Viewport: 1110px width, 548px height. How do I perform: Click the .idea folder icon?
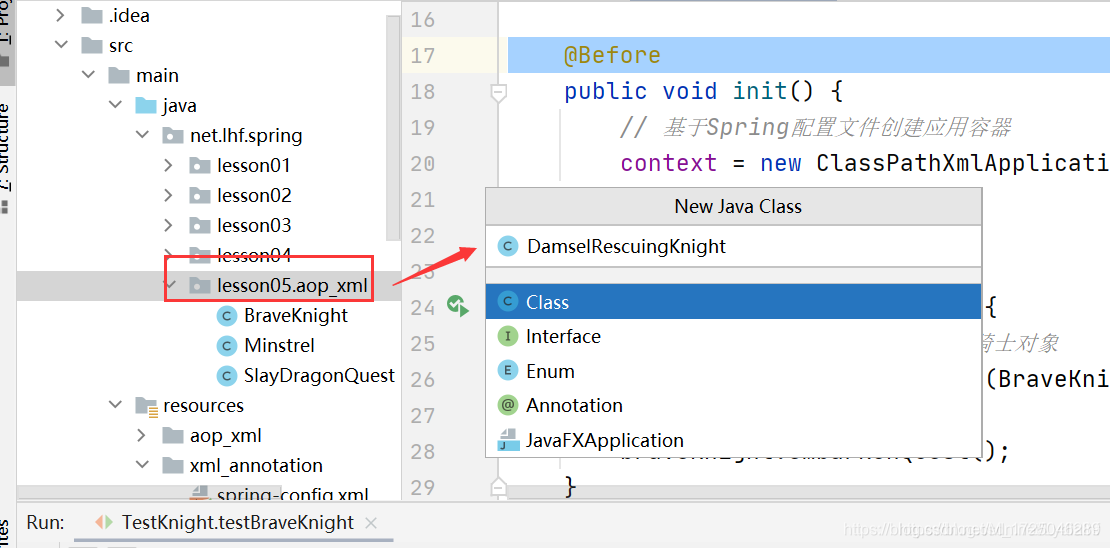[92, 15]
